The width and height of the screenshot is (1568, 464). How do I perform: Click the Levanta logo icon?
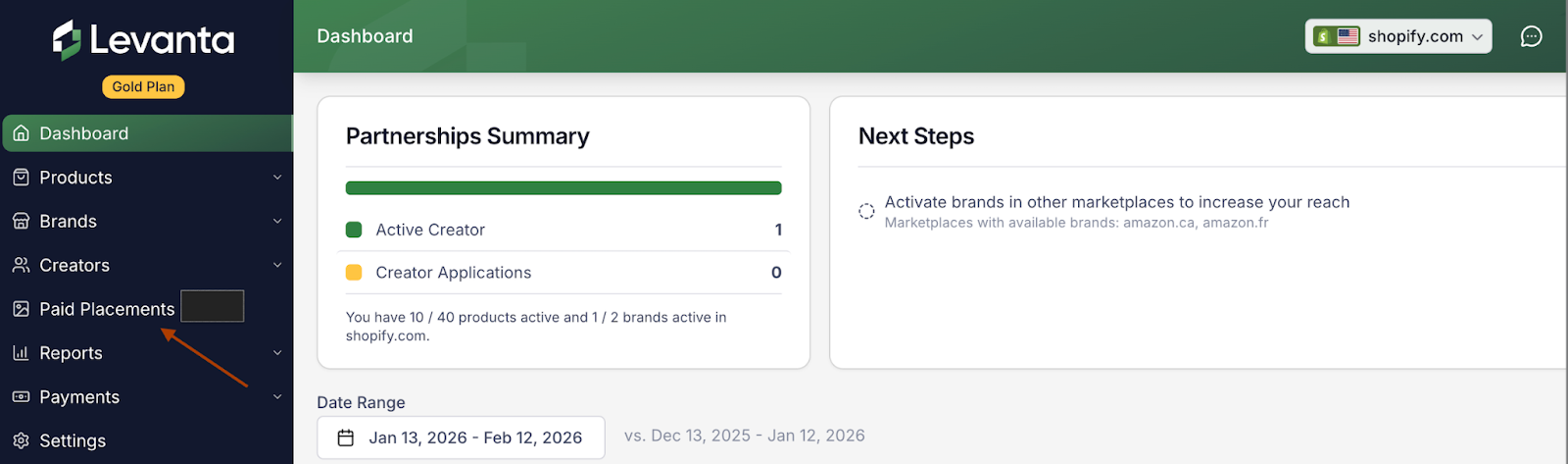click(67, 40)
